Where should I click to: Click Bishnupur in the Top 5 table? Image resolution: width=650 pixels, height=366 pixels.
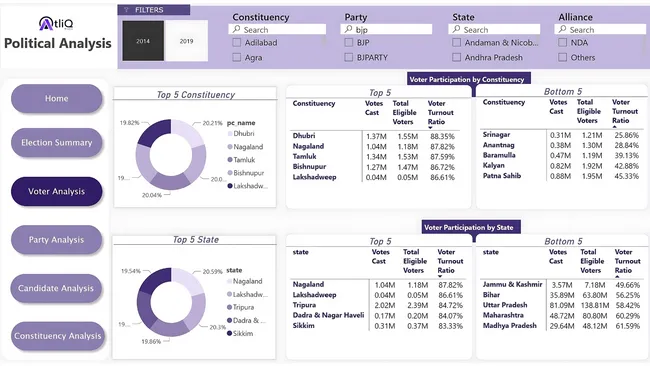(x=309, y=166)
